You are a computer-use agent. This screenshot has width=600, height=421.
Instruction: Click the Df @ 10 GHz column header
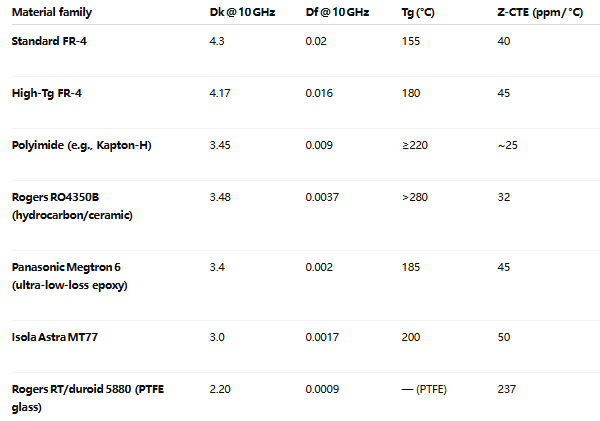tap(337, 11)
